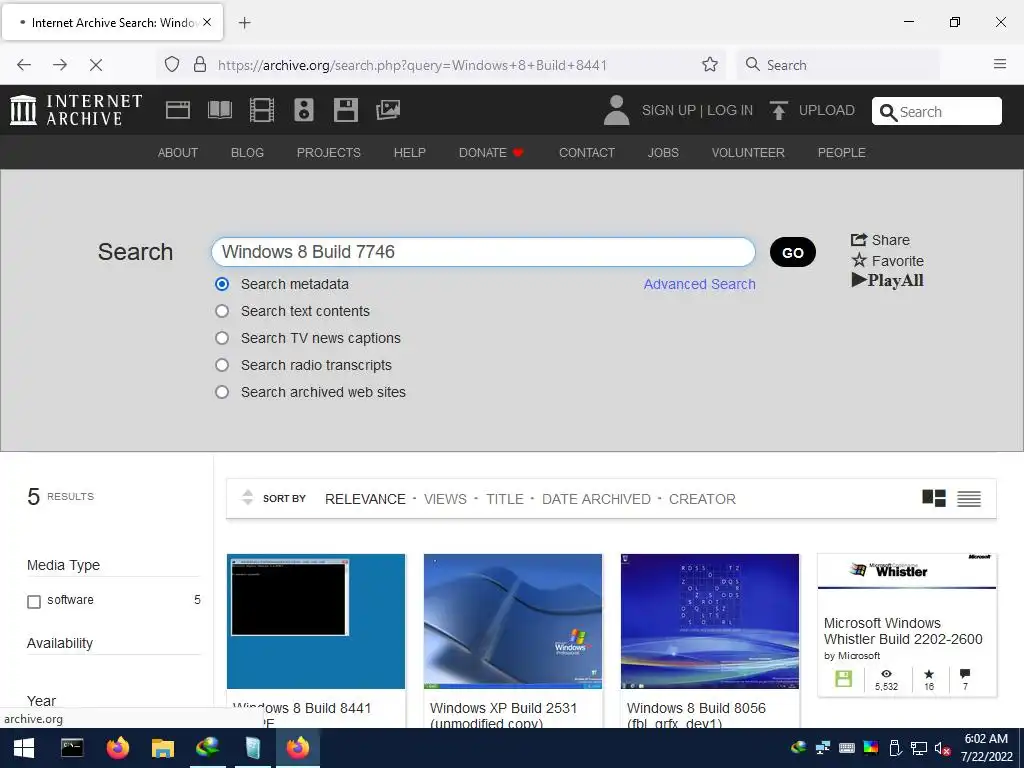Screen dimensions: 1024x768
Task: Open the DONATE menu item
Action: [491, 153]
